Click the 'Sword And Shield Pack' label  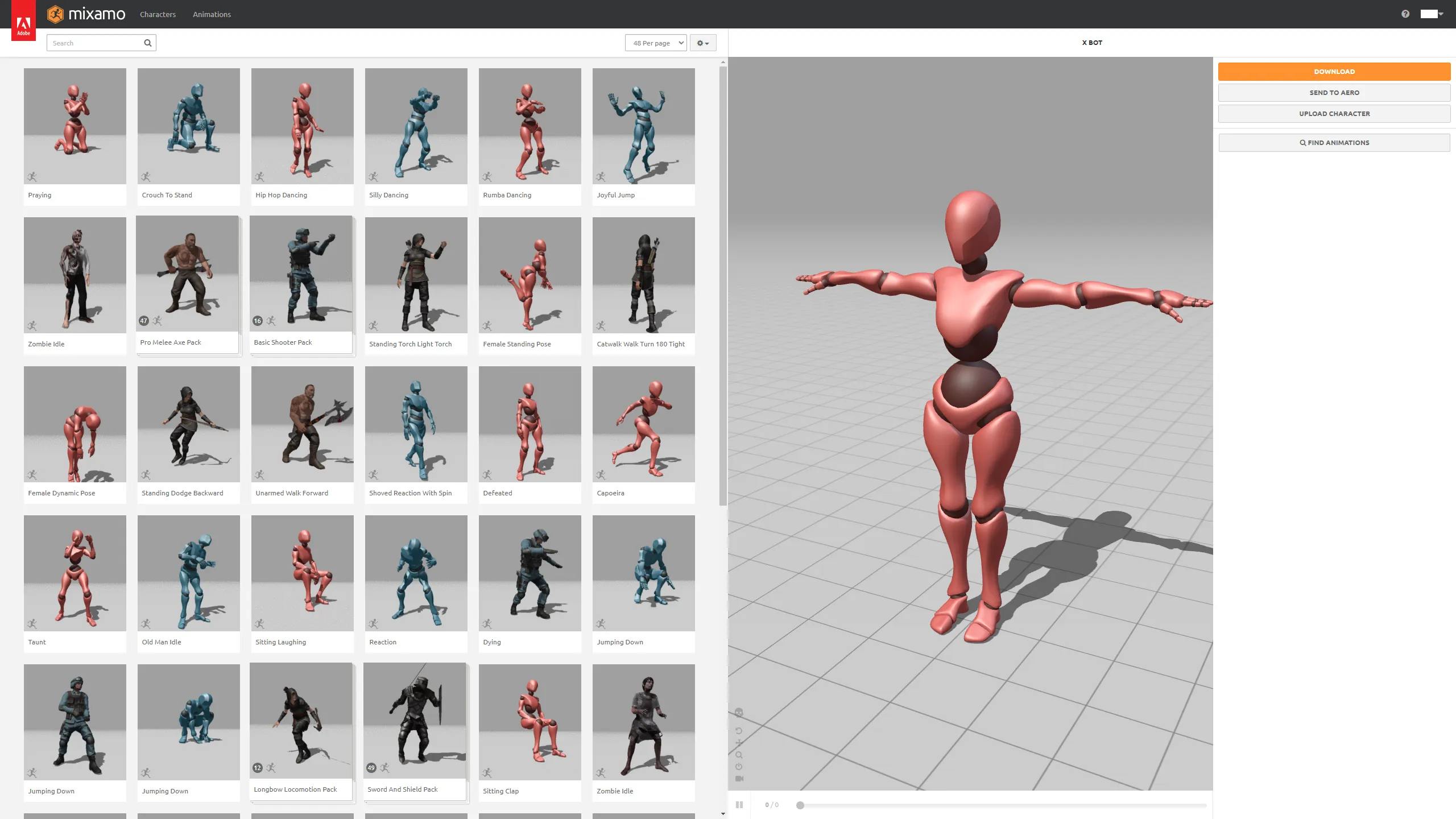click(403, 789)
